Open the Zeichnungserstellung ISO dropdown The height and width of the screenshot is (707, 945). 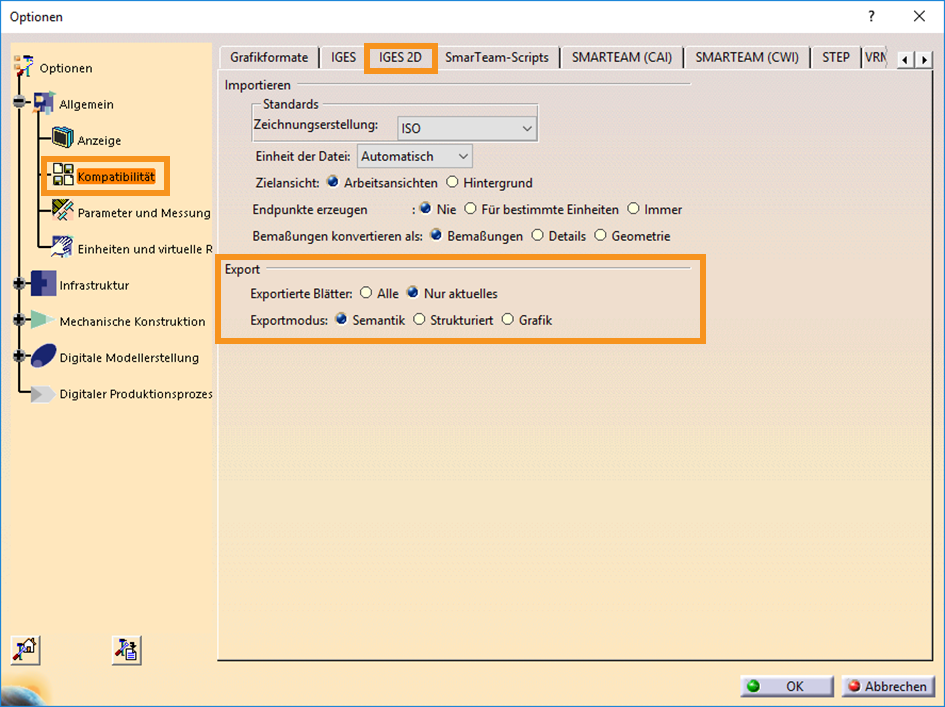click(527, 128)
